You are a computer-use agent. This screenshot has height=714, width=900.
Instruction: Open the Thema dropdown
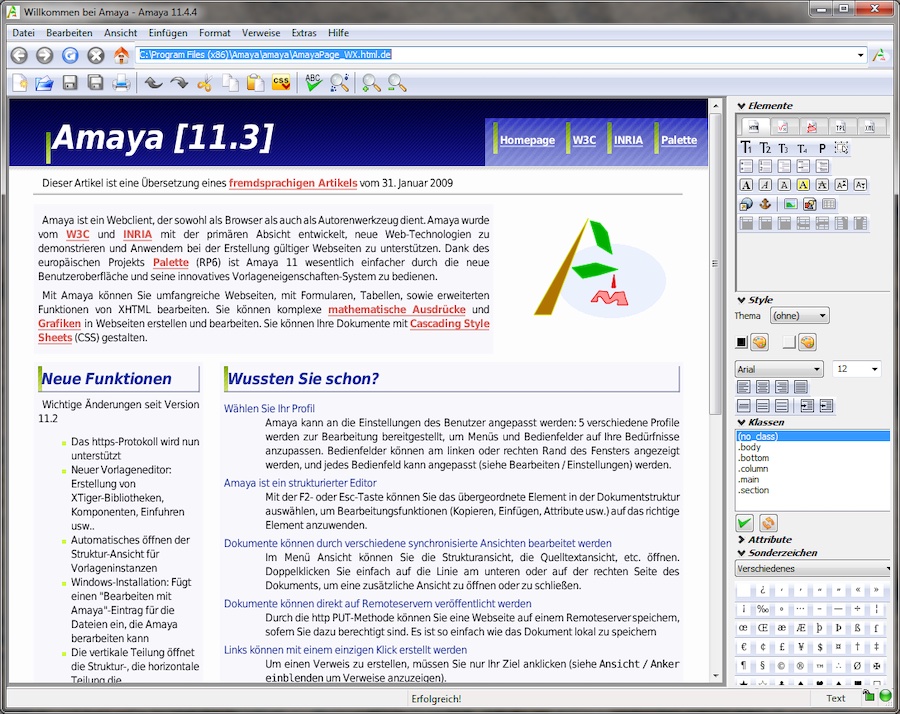point(802,316)
